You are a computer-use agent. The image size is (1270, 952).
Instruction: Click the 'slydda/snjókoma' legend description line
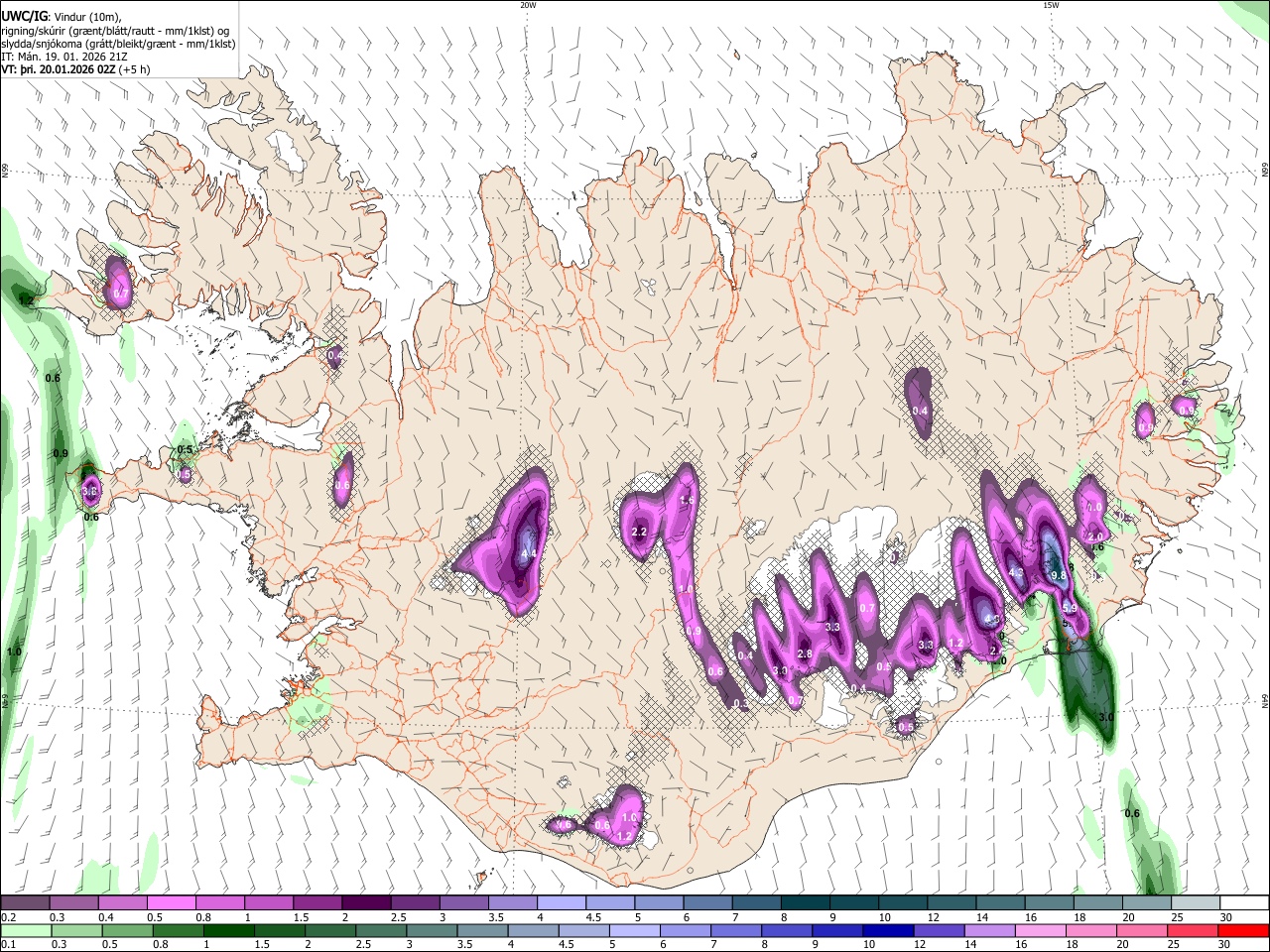[118, 44]
